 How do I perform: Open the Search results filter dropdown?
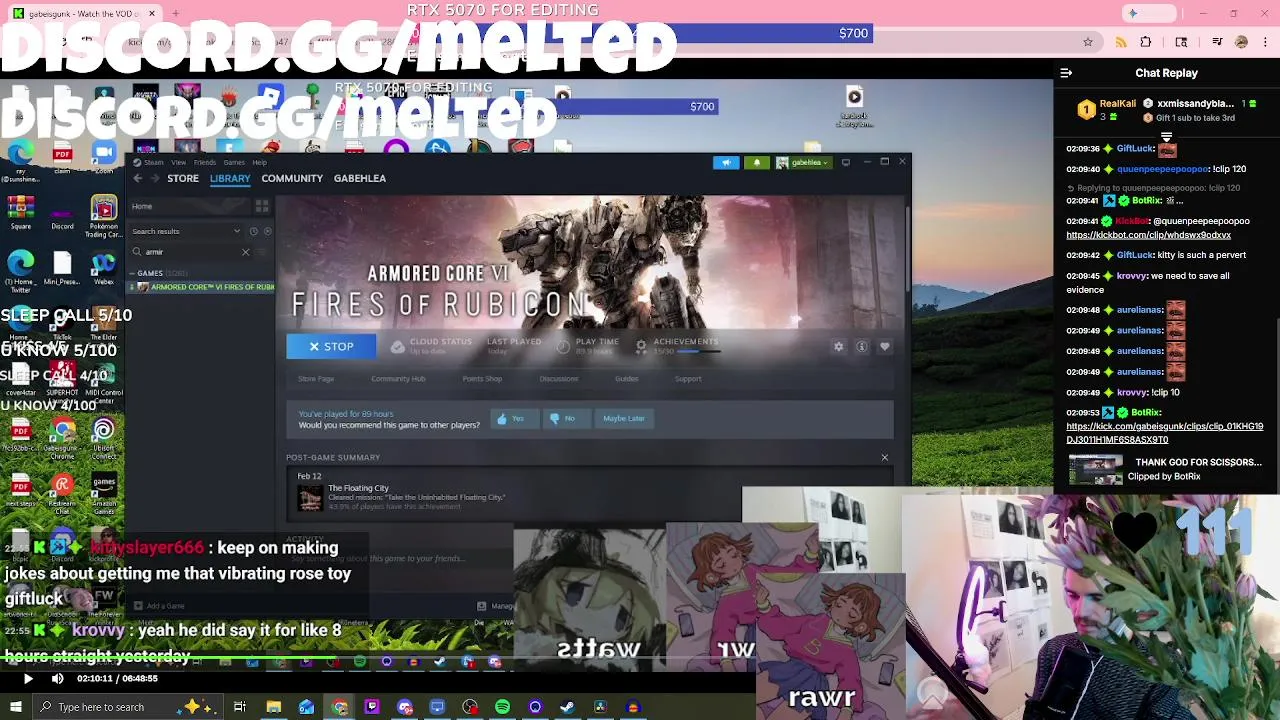pos(187,231)
